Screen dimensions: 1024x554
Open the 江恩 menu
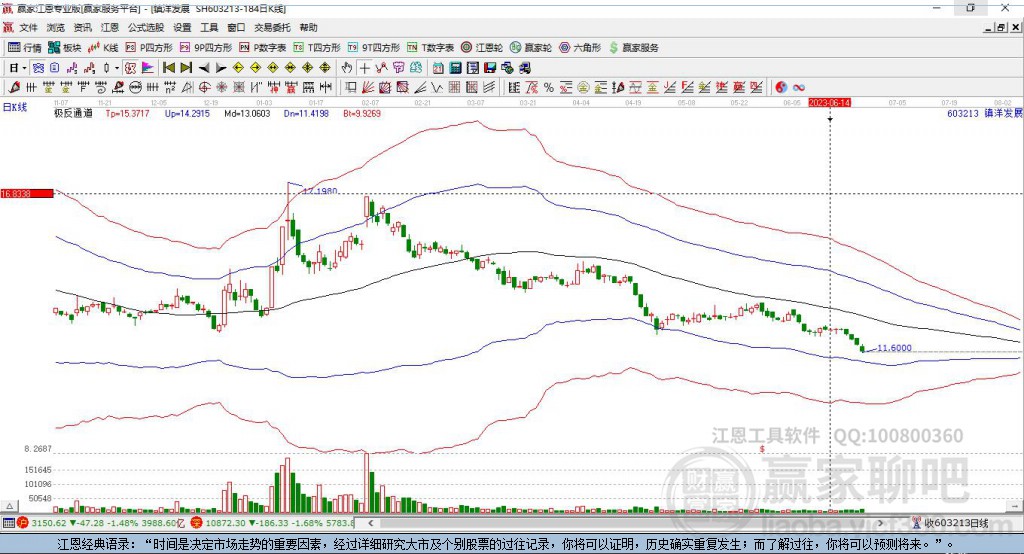[x=109, y=27]
